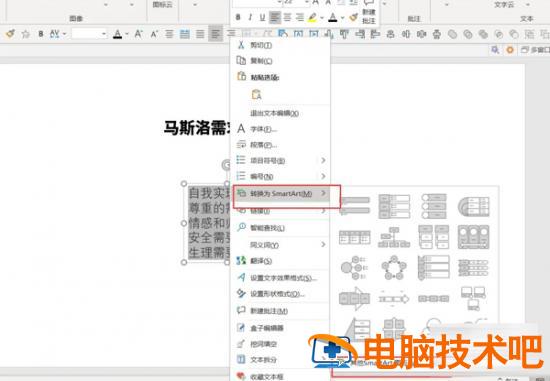This screenshot has height=381, width=550.
Task: Click the 图标云 ribbon button
Action: [x=162, y=5]
